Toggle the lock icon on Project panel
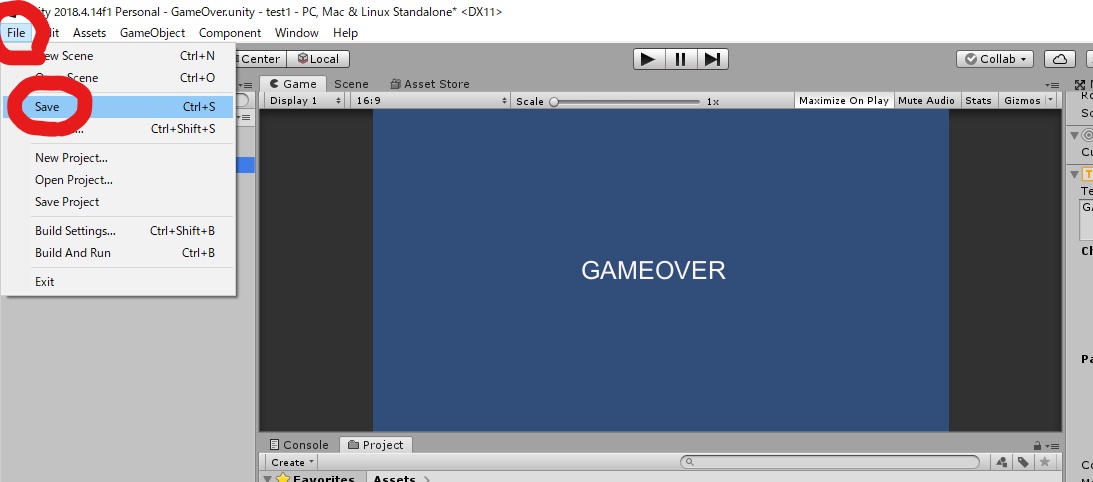This screenshot has width=1093, height=482. tap(1037, 446)
